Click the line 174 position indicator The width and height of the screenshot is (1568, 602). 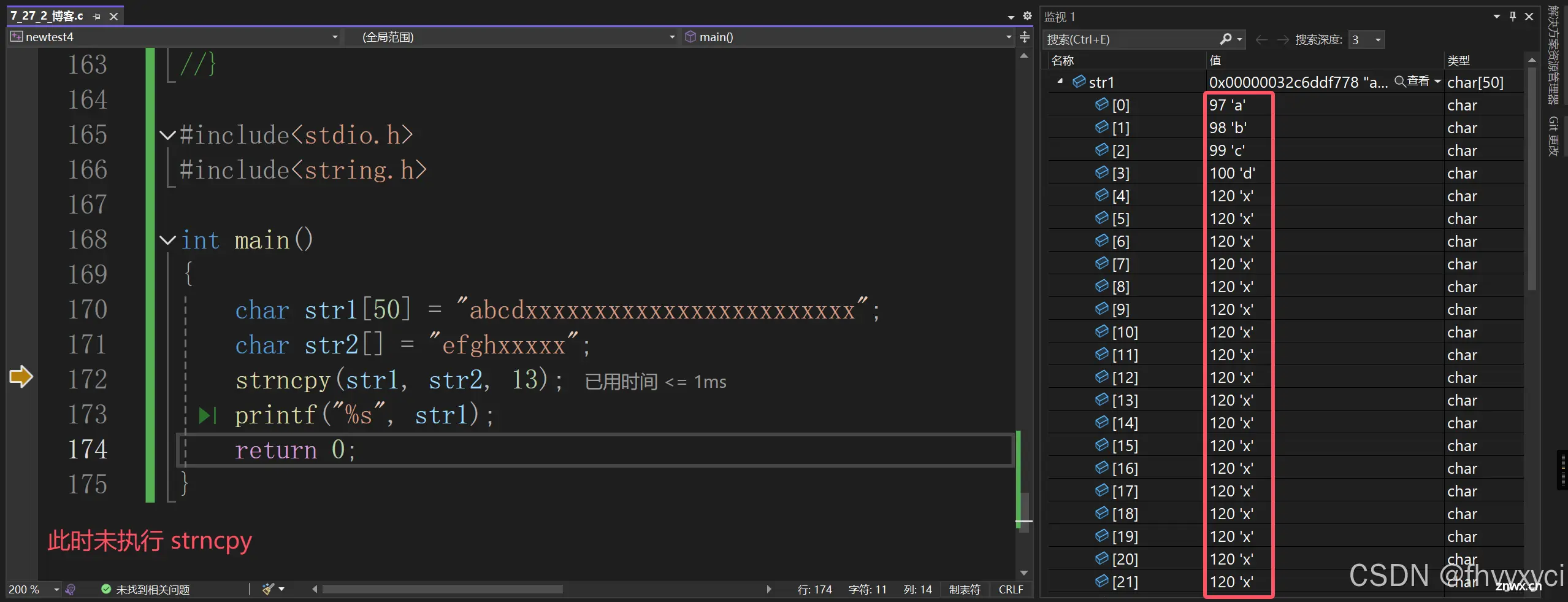pos(814,590)
